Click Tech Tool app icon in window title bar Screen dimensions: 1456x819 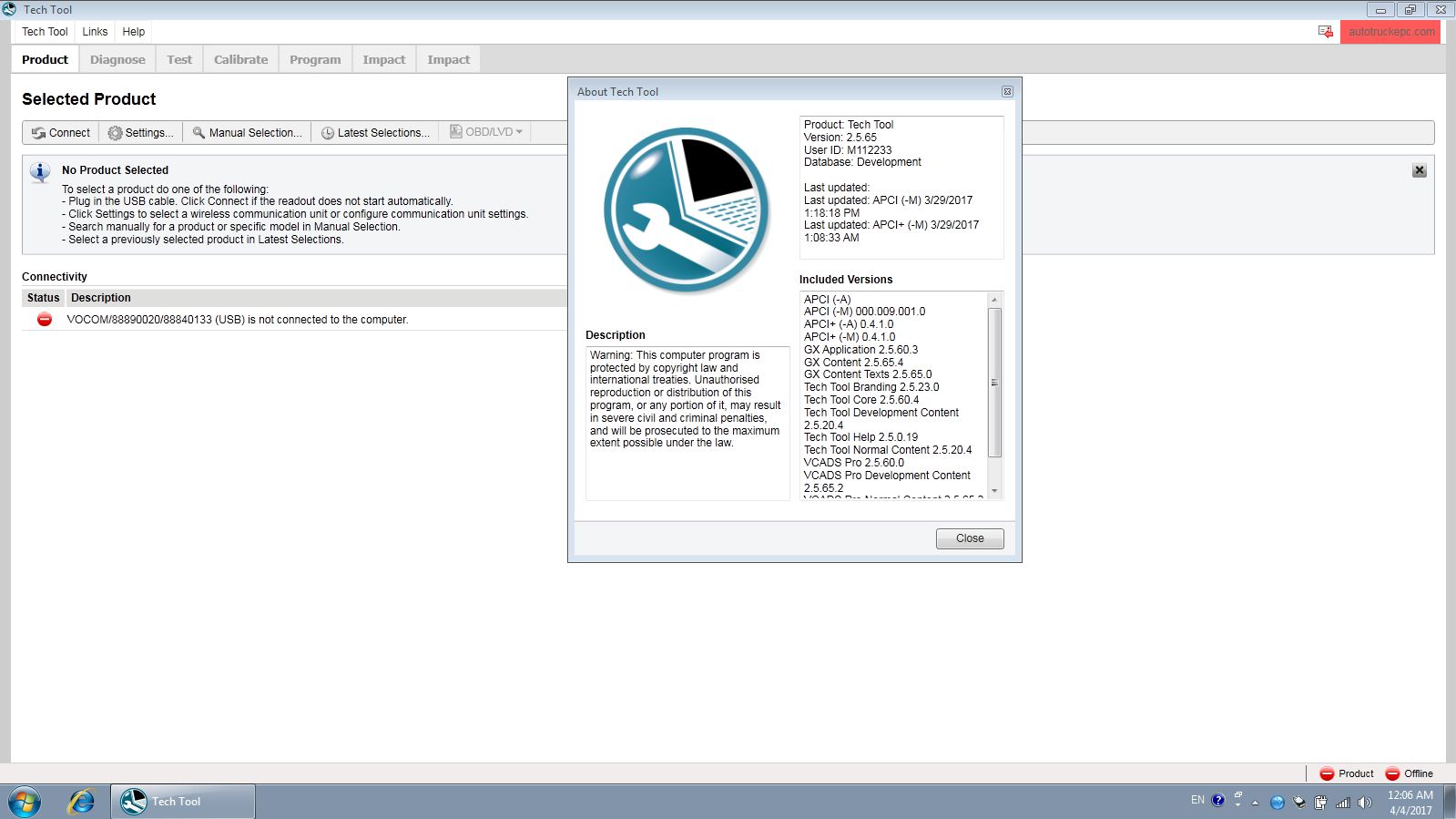pyautogui.click(x=9, y=9)
